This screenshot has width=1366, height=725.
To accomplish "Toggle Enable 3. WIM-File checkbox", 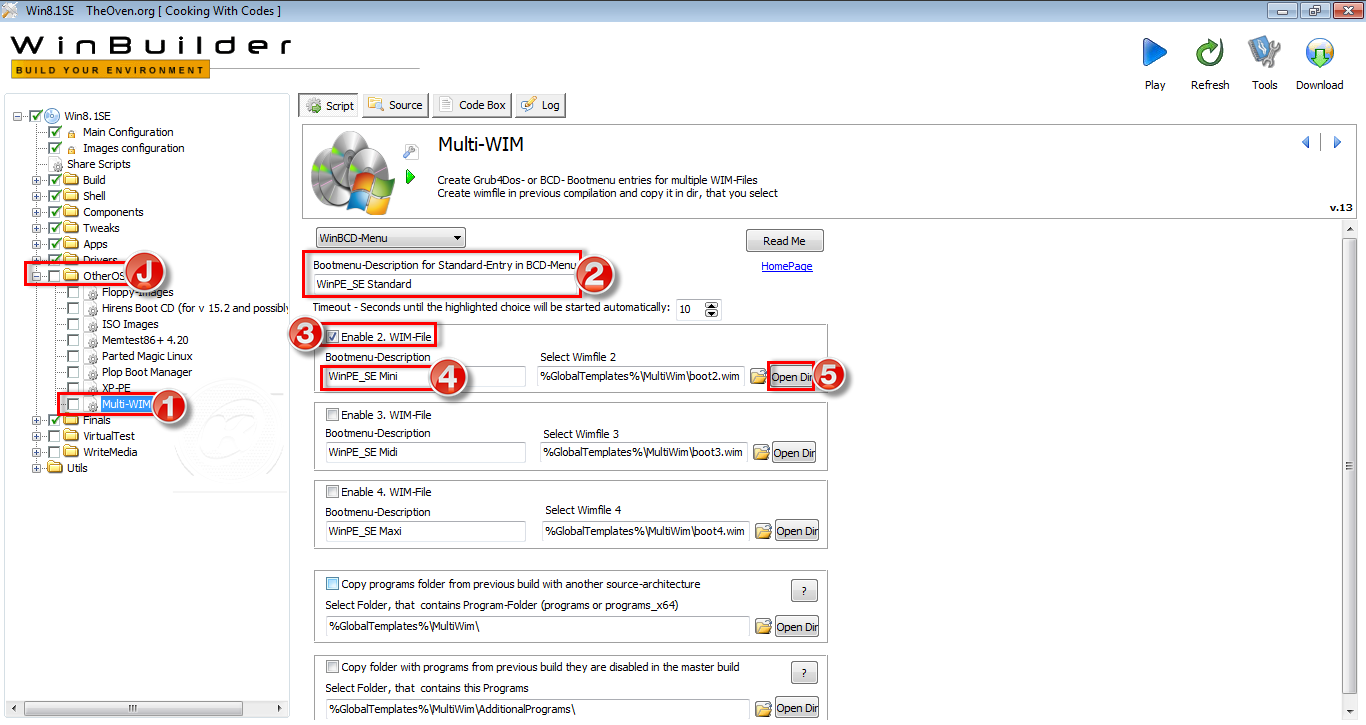I will click(x=333, y=414).
